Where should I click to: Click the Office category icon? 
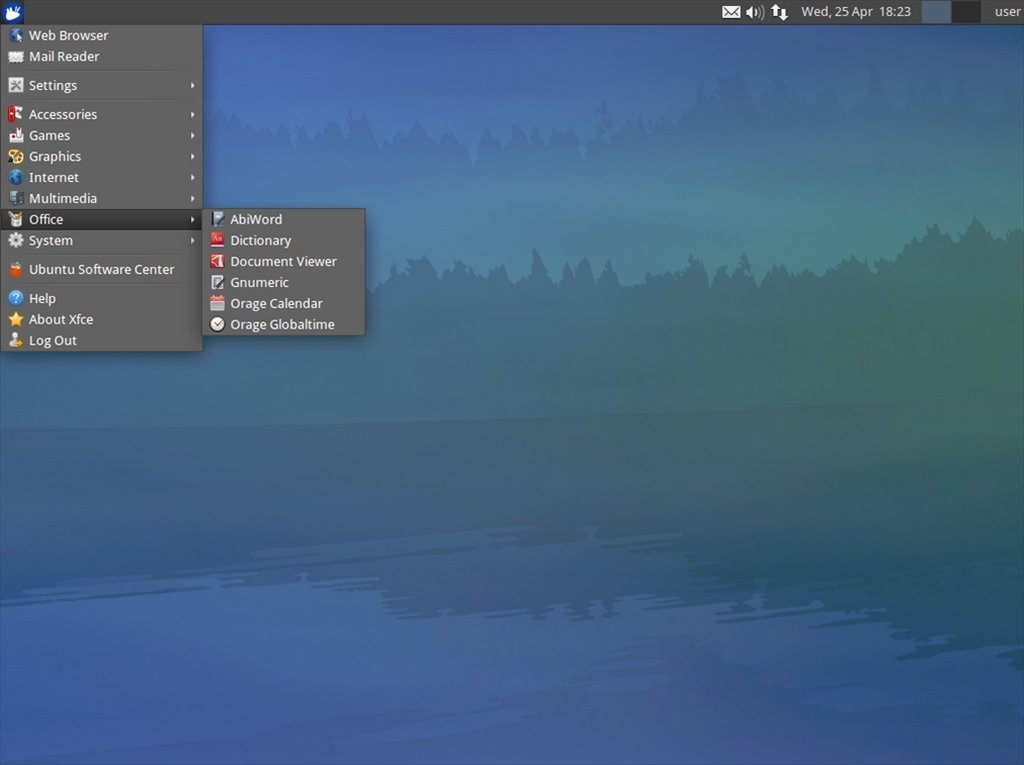point(16,220)
